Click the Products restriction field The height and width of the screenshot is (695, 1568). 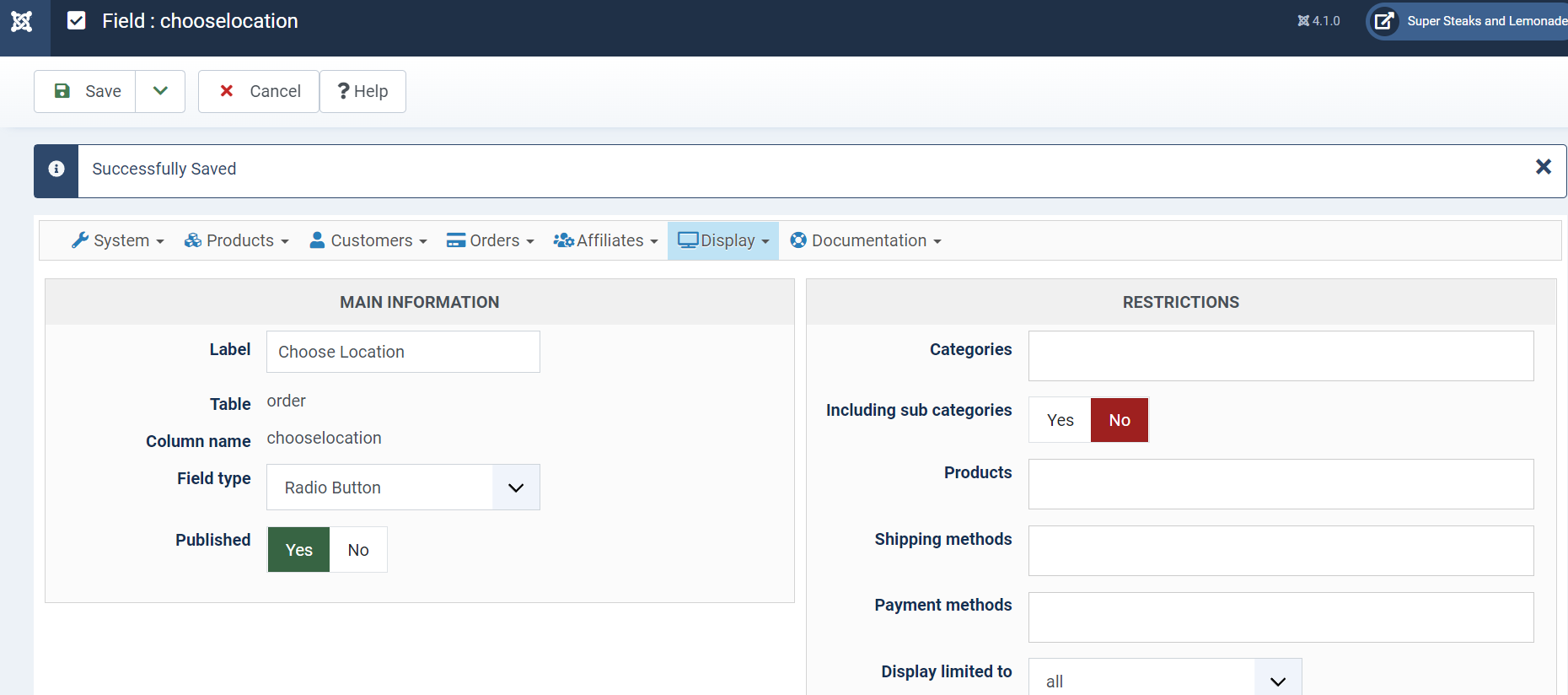[x=1281, y=484]
